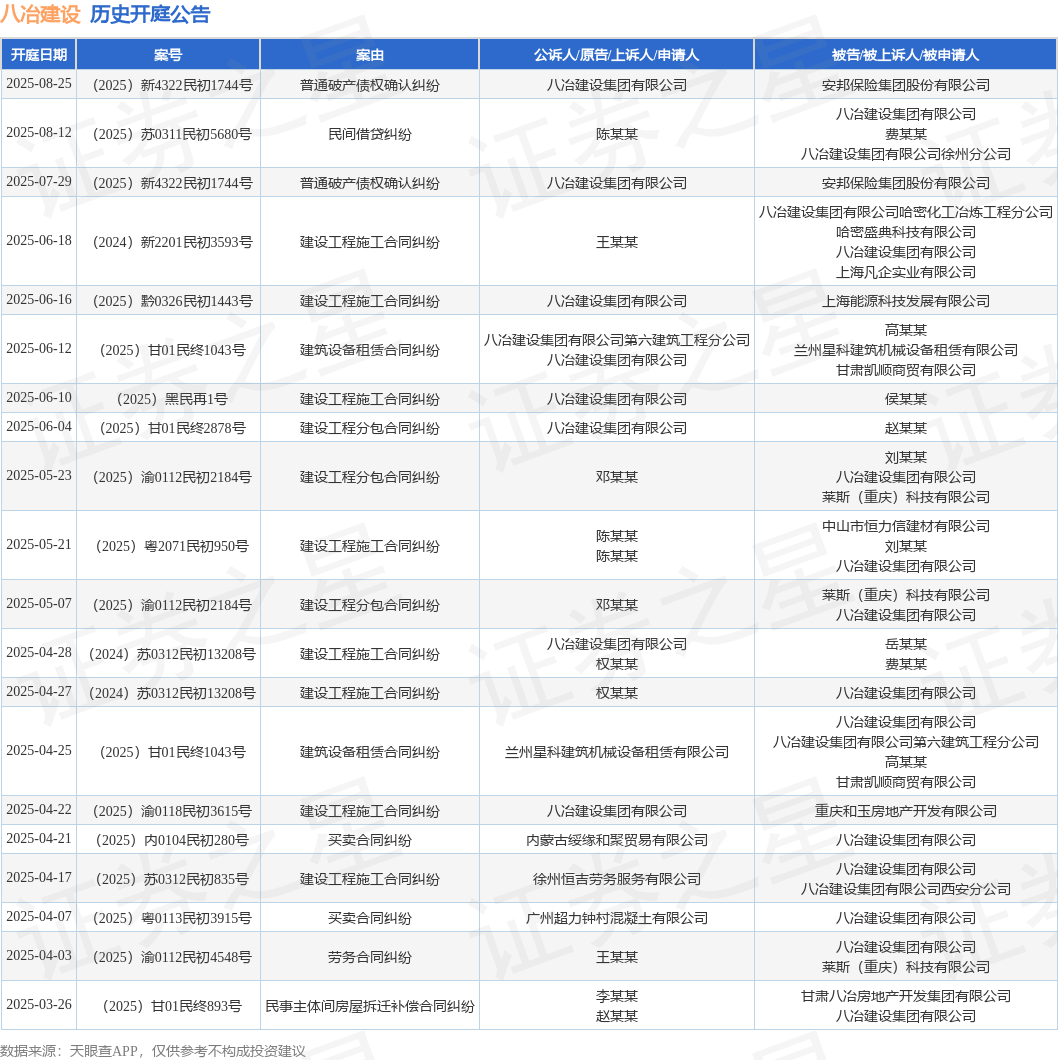Click the 2025-06-18 hearing date
Image resolution: width=1058 pixels, height=1060 pixels.
39,241
